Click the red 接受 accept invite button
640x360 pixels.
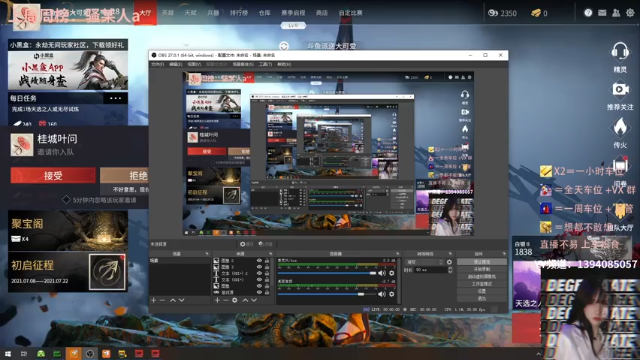(53, 176)
